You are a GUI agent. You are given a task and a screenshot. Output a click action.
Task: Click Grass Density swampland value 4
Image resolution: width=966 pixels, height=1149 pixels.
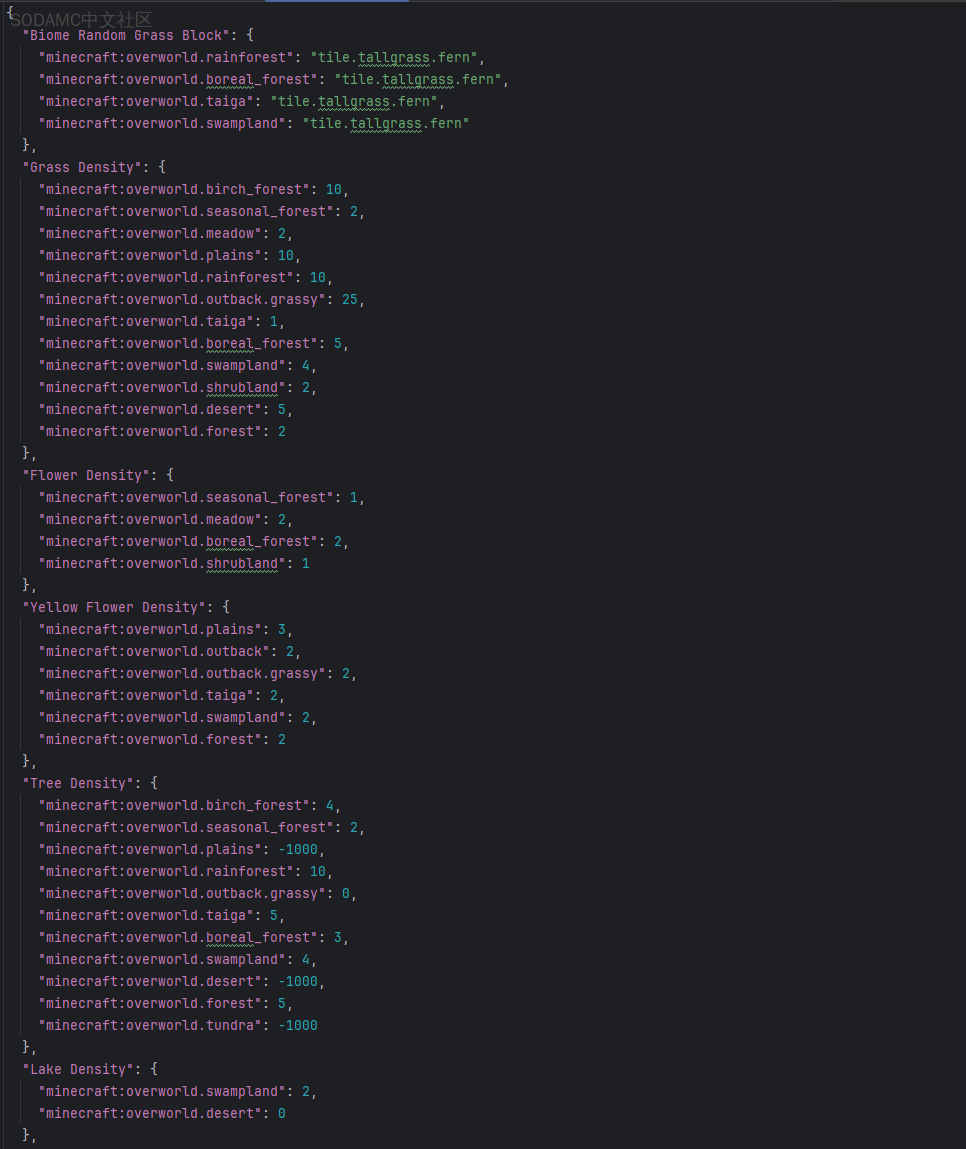306,365
